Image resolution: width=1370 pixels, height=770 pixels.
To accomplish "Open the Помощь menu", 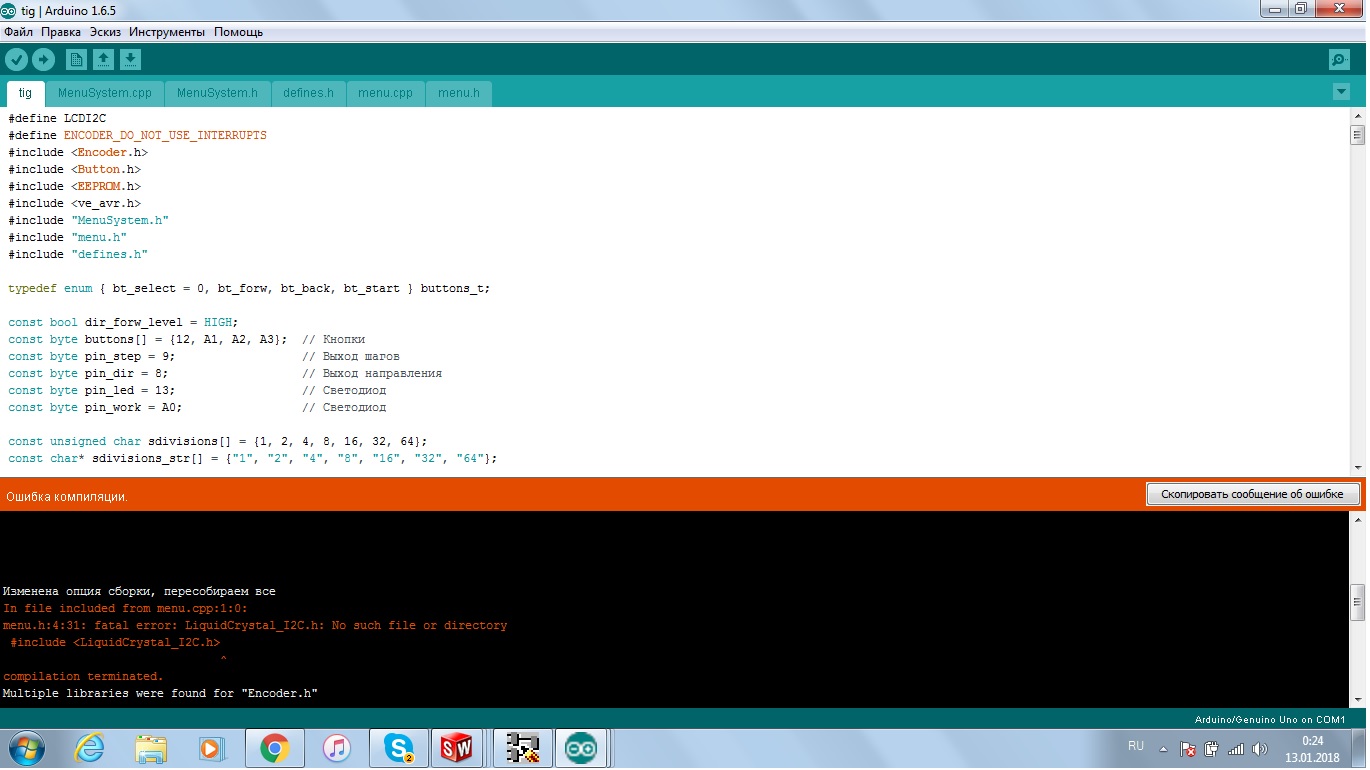I will [238, 32].
